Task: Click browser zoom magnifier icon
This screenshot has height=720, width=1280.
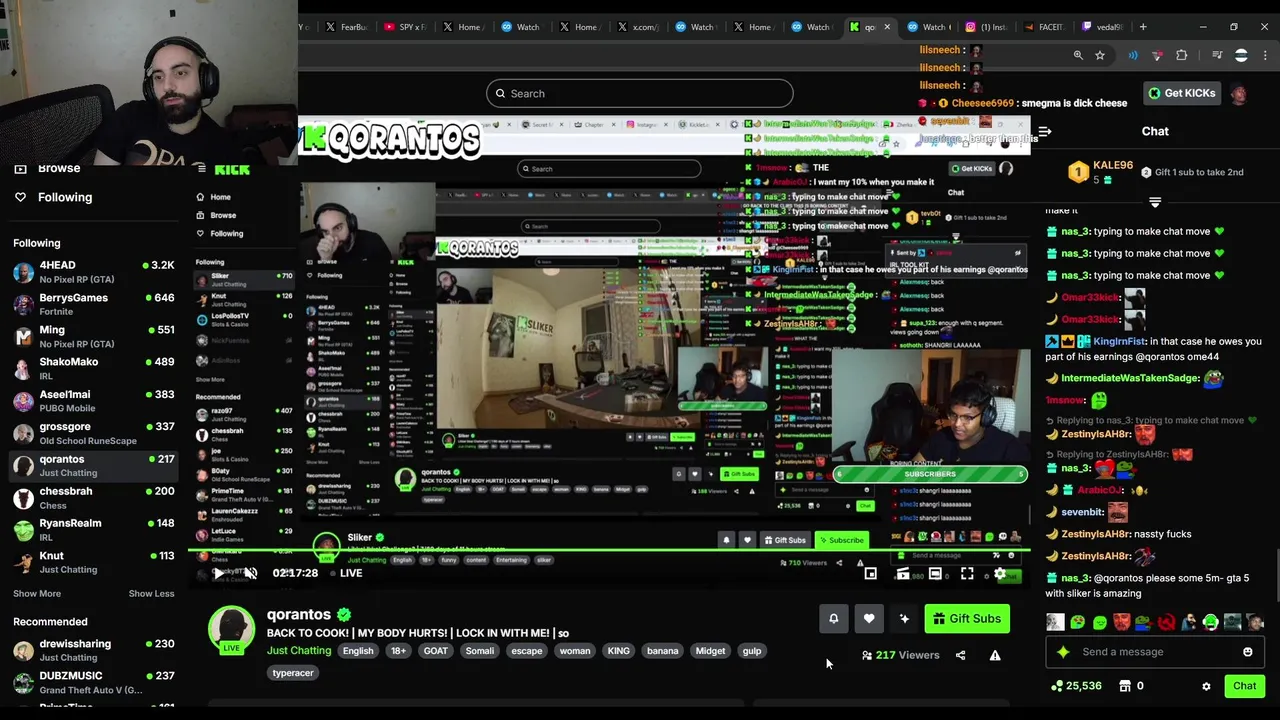Action: coord(1078,55)
